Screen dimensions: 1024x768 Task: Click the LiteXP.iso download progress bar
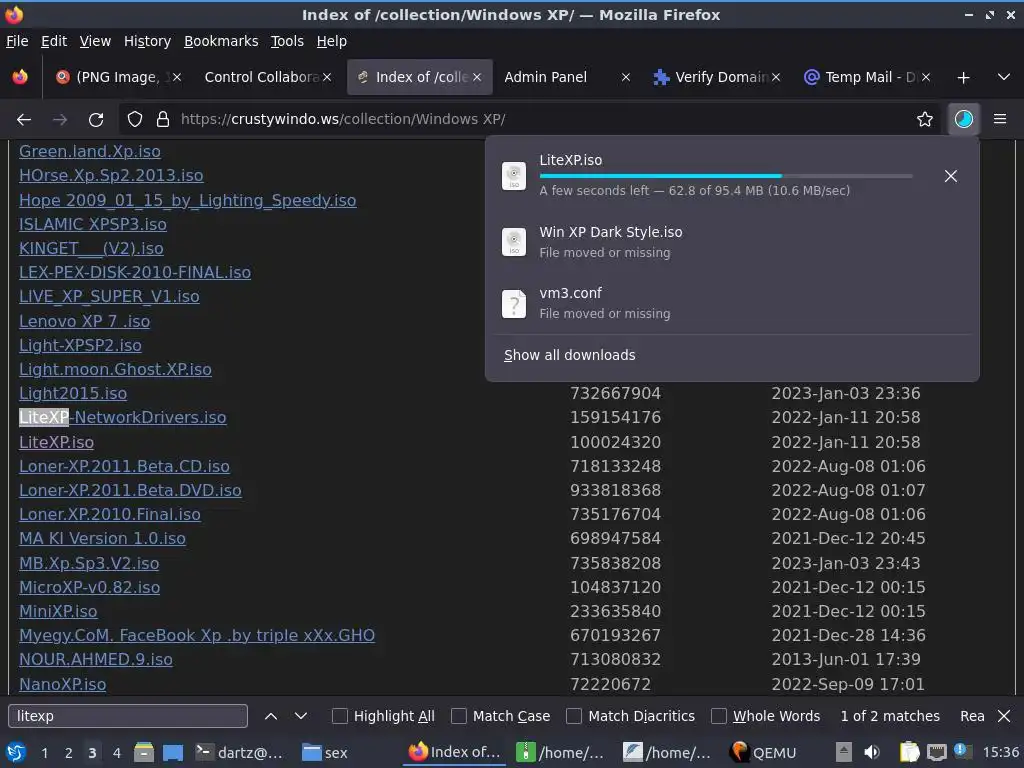click(x=726, y=176)
